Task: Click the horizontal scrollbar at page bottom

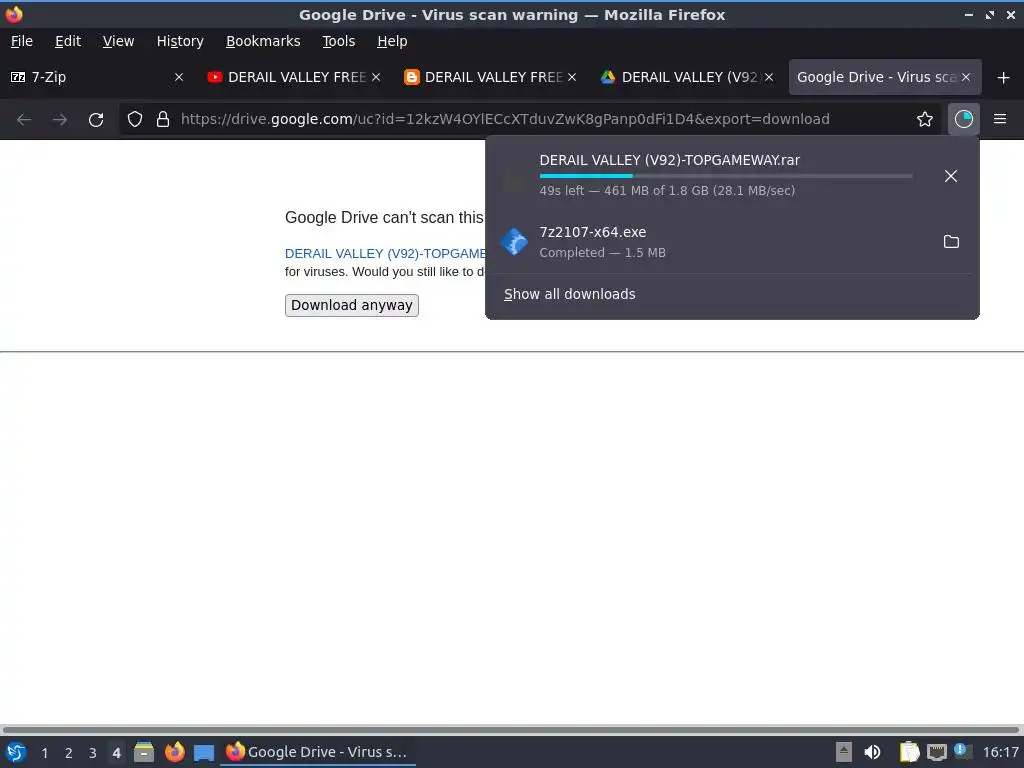Action: tap(511, 729)
